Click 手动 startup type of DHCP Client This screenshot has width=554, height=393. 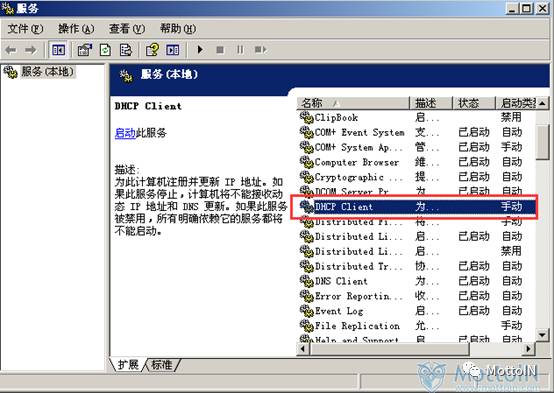(x=511, y=206)
